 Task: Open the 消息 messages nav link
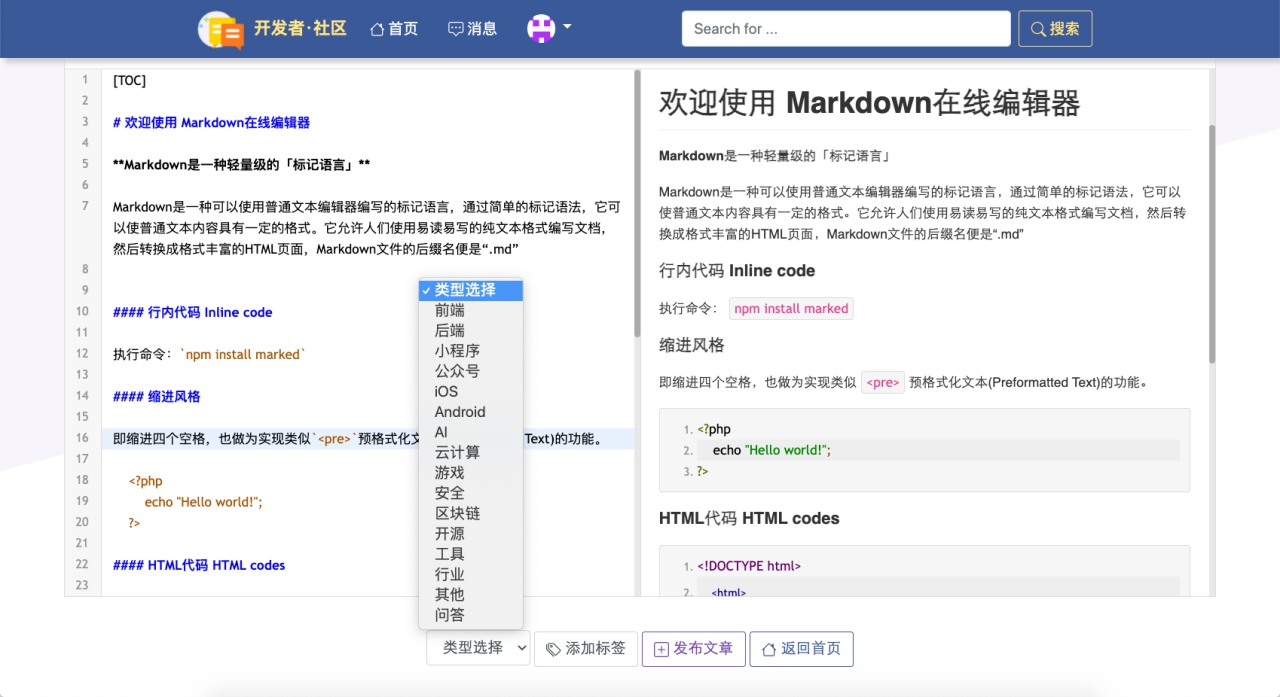pyautogui.click(x=472, y=29)
